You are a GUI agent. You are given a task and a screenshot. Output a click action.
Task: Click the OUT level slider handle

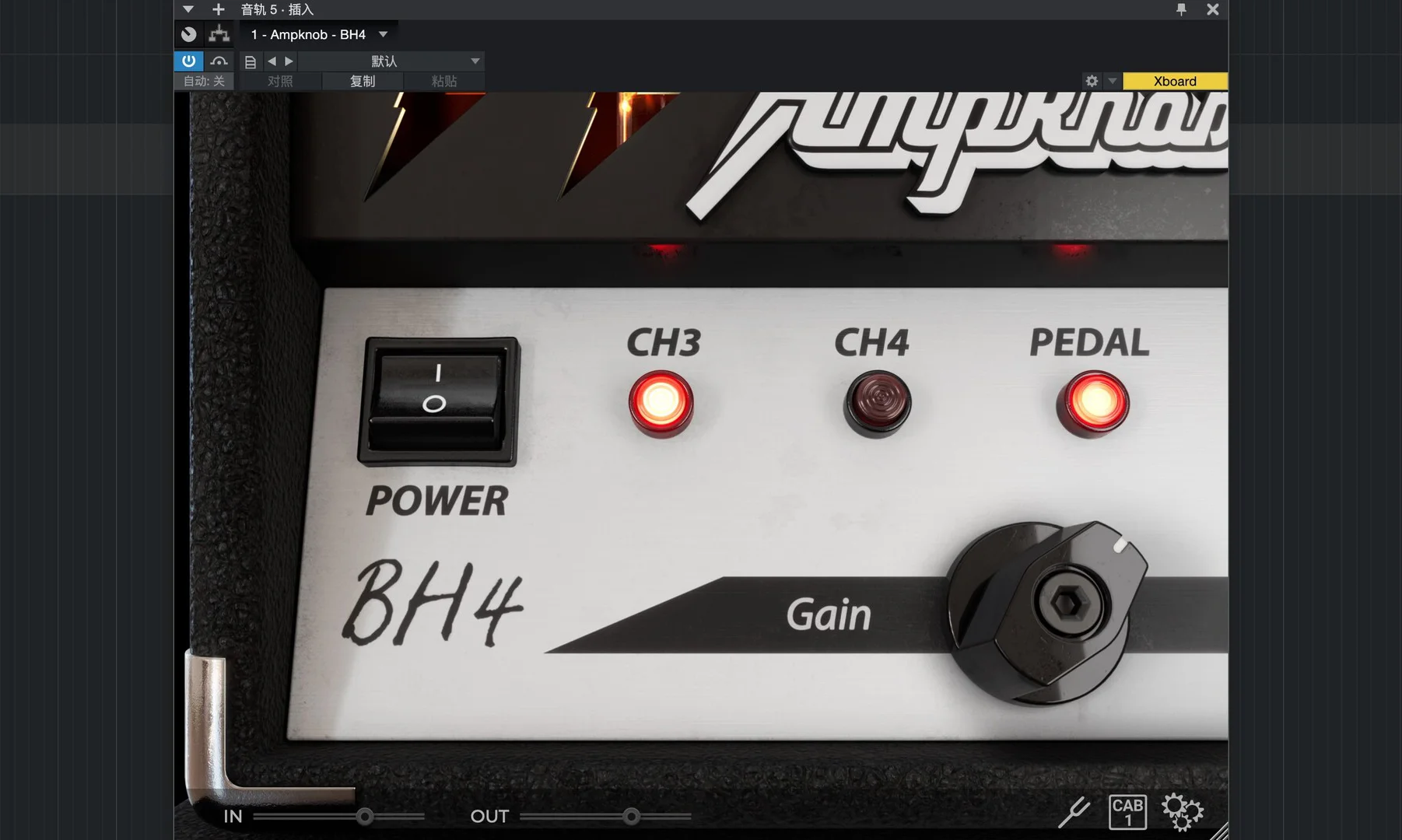[x=631, y=817]
